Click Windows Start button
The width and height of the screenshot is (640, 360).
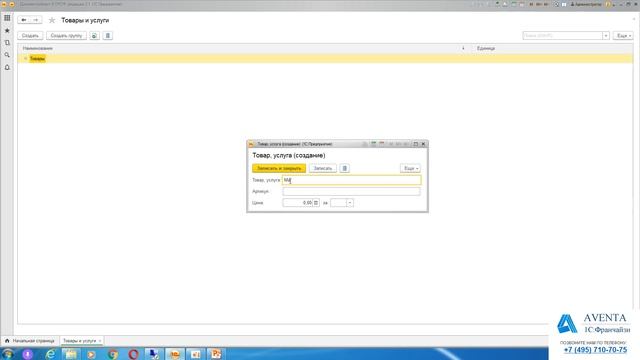click(7, 354)
